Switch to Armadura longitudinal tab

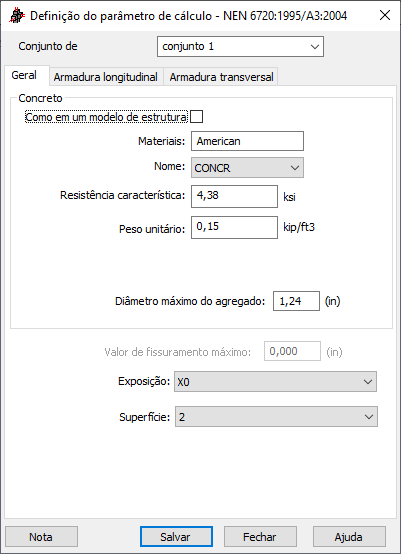coord(105,77)
